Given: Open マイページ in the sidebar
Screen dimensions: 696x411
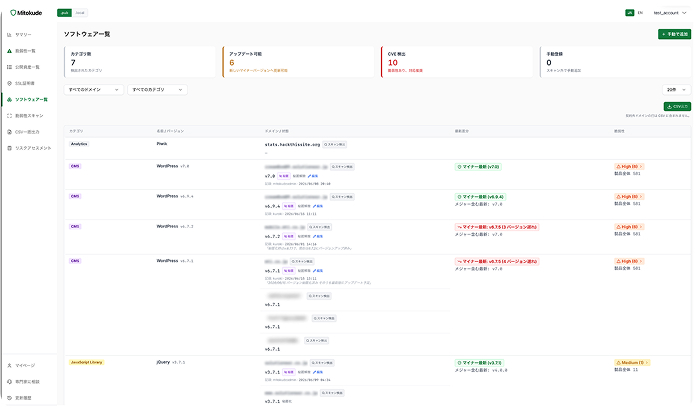Looking at the screenshot, I should [25, 366].
